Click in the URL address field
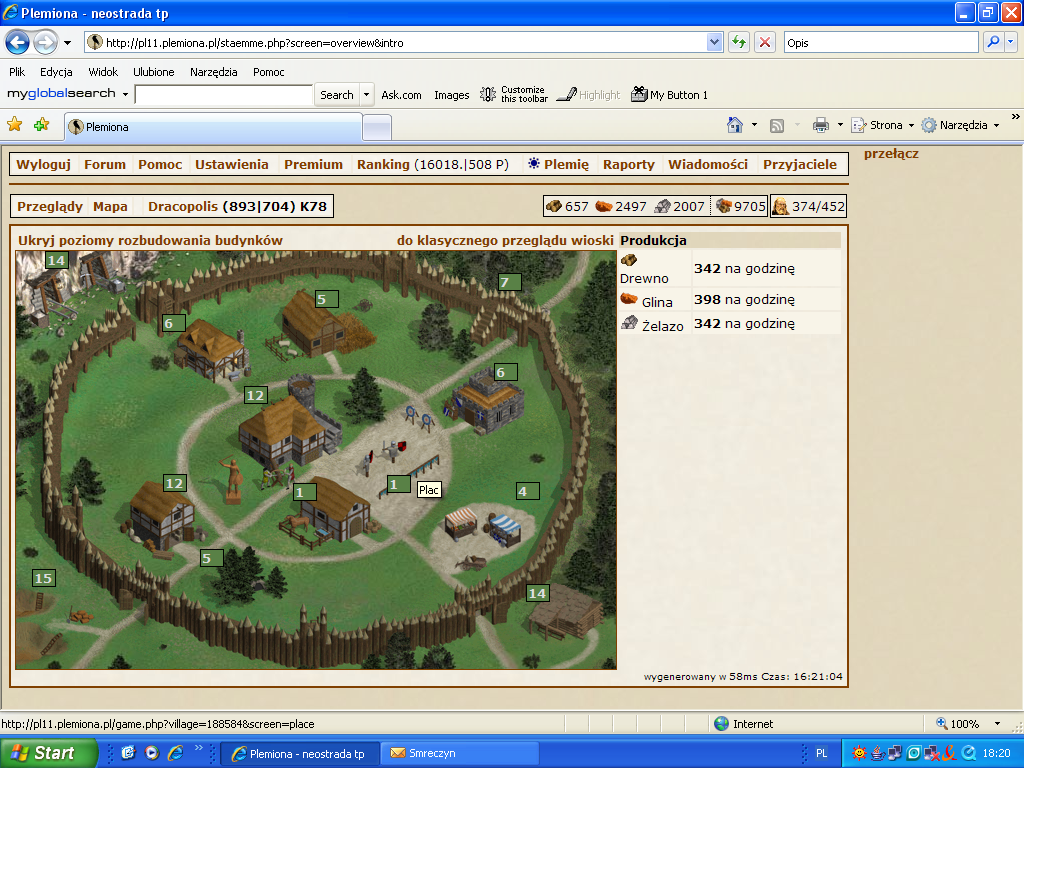This screenshot has height=871, width=1050. (x=404, y=43)
